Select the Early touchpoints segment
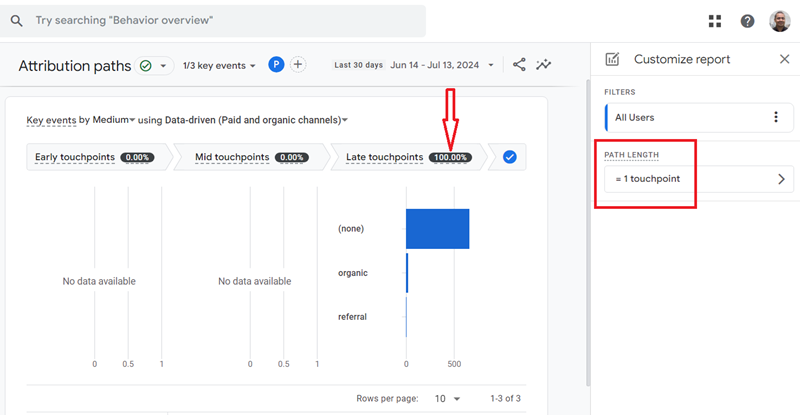 97,157
